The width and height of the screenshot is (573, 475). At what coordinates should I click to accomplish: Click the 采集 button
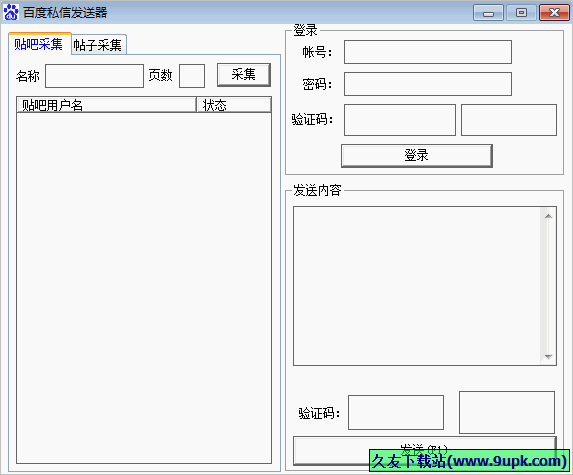244,75
